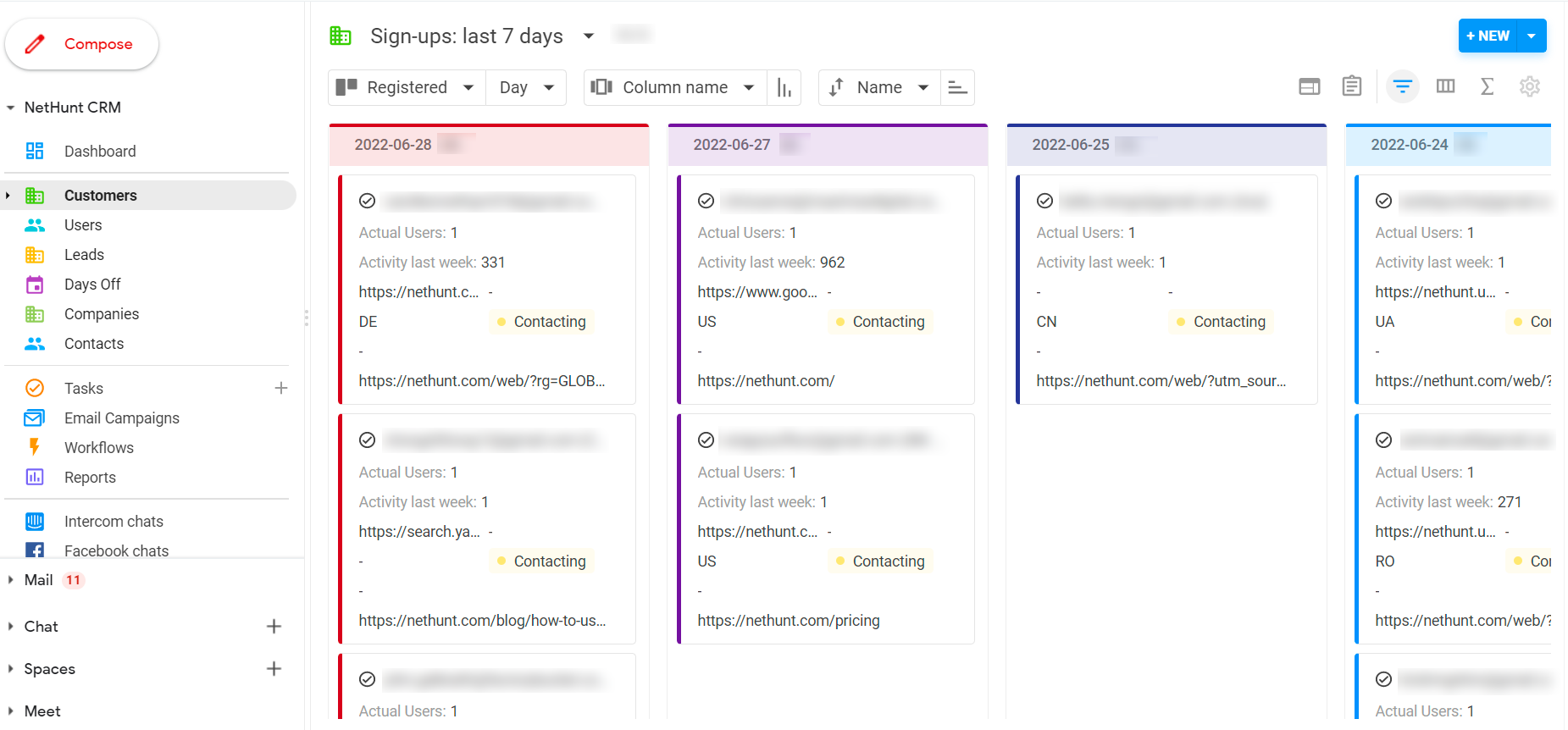Toggle check circle on first 2022-06-27 card
The width and height of the screenshot is (1568, 730).
point(706,201)
